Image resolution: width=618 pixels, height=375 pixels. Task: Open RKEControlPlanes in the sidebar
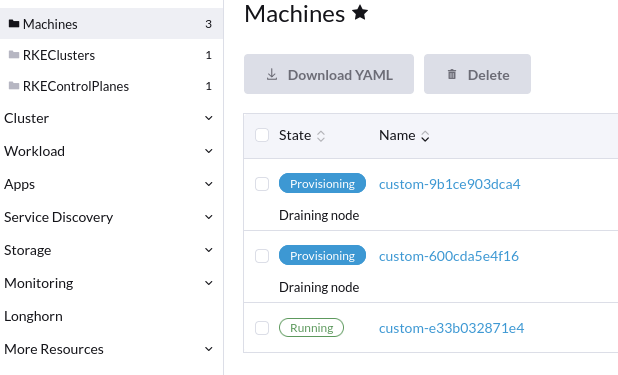(111, 86)
